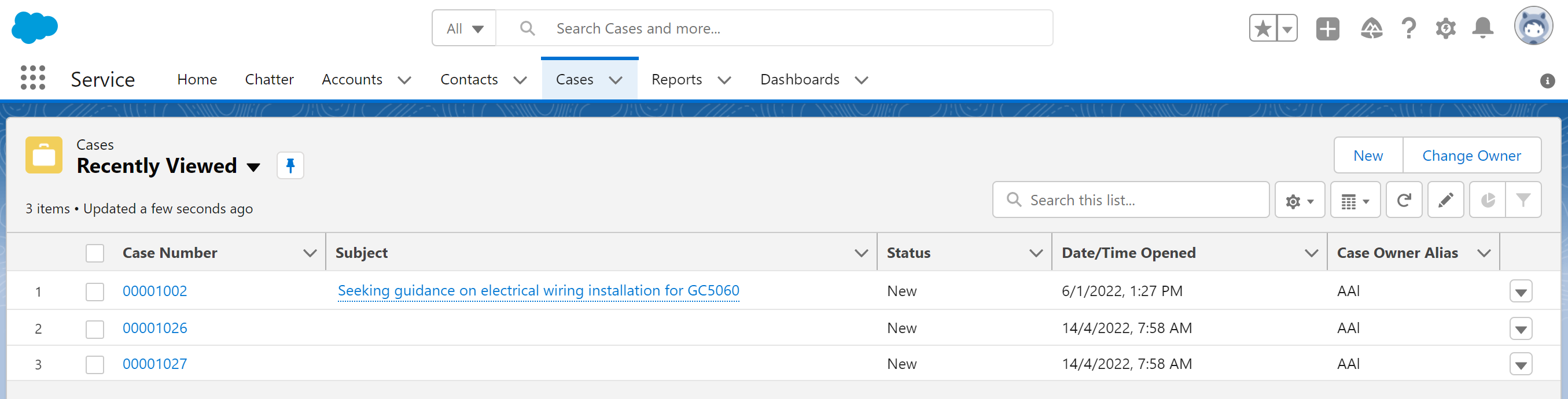This screenshot has height=399, width=1568.
Task: Sort by the Status column header
Action: [x=908, y=253]
